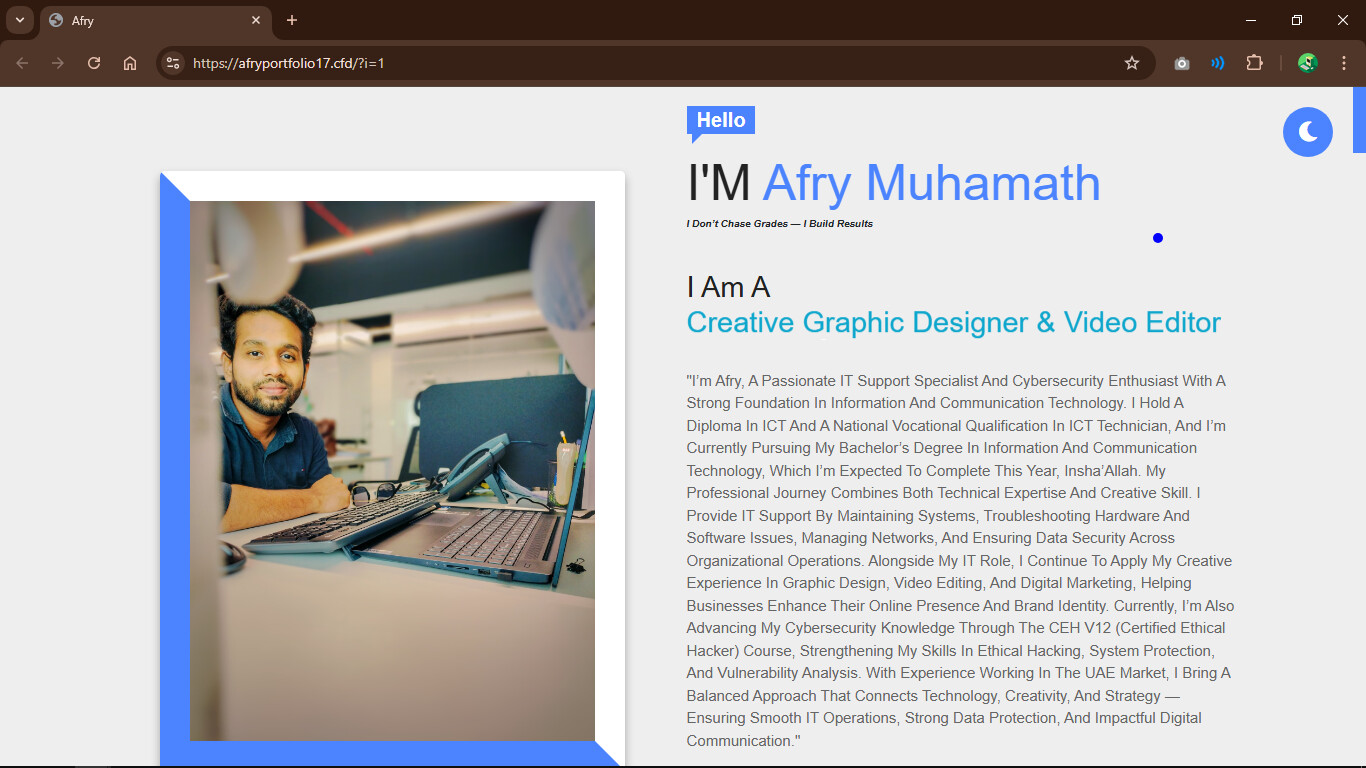Open the tab search dropdown chevron
The image size is (1366, 768).
coord(19,20)
